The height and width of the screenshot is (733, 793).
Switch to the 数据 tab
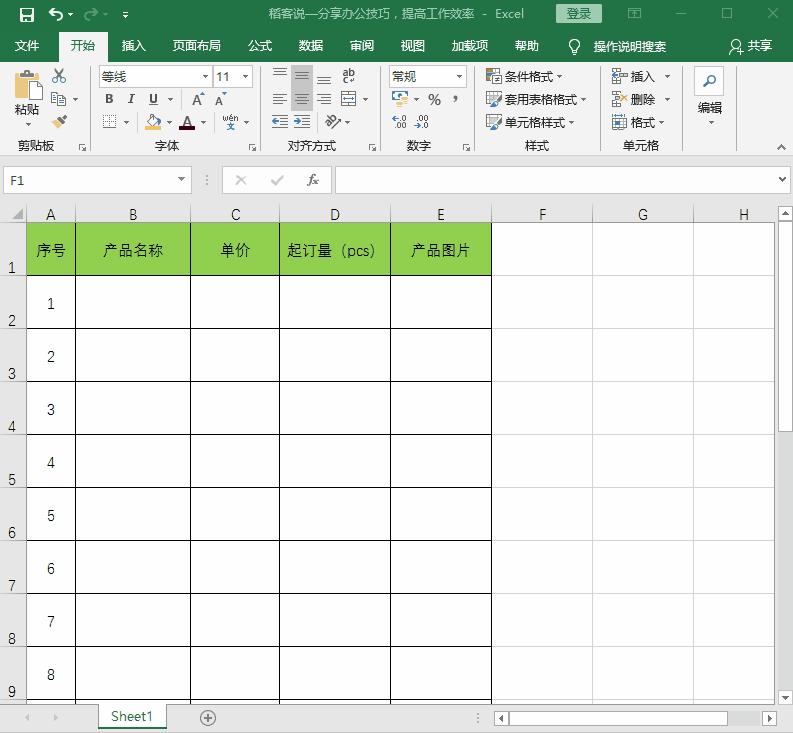click(311, 46)
